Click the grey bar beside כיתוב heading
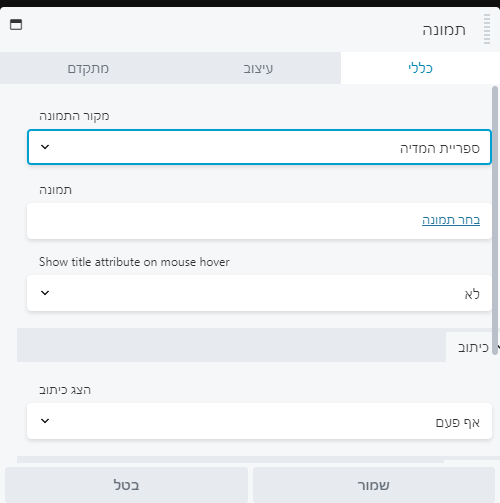500x503 pixels. click(x=231, y=345)
